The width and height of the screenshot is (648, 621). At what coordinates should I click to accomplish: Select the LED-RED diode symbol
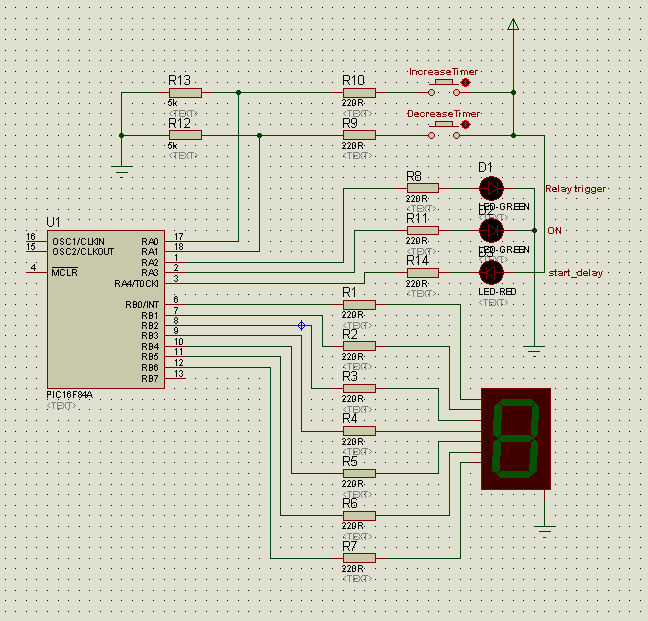[x=491, y=273]
